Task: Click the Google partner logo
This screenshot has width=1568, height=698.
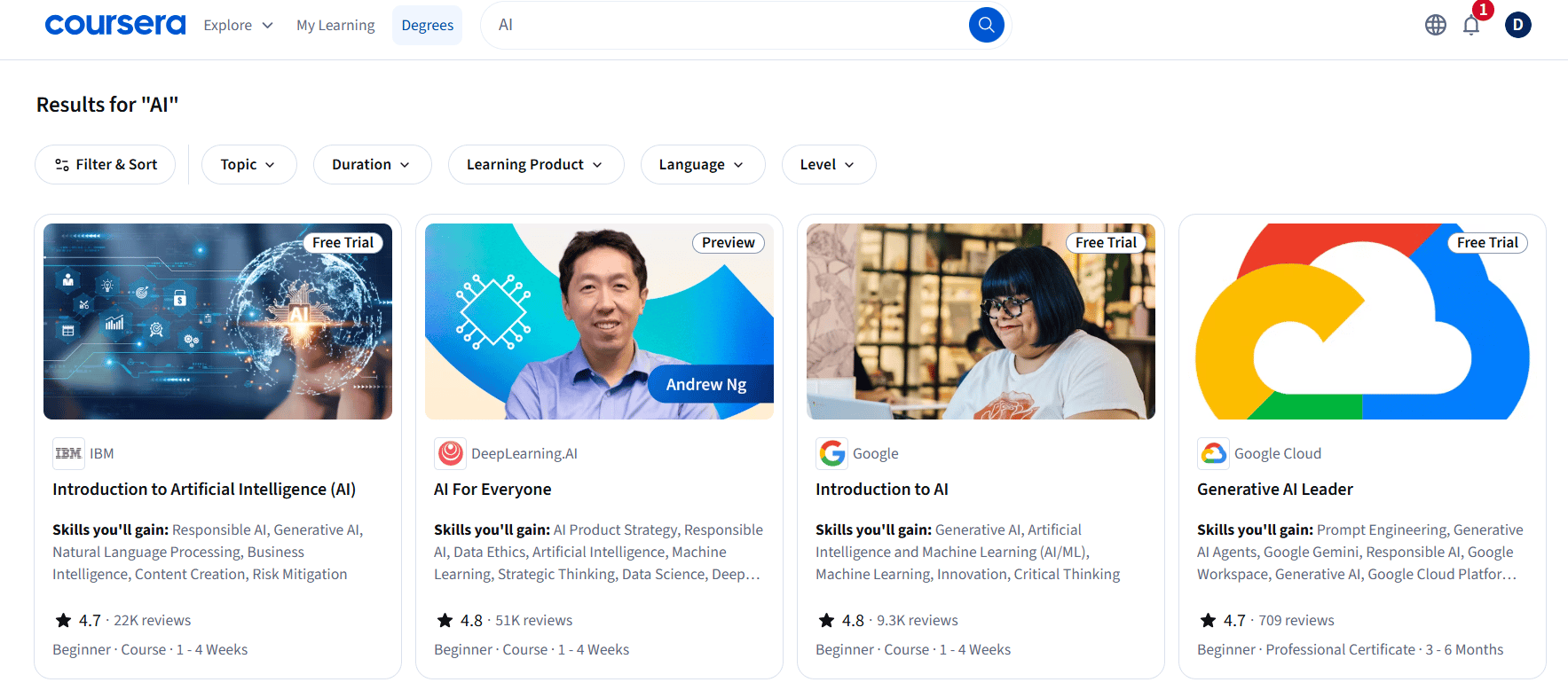Action: 831,453
